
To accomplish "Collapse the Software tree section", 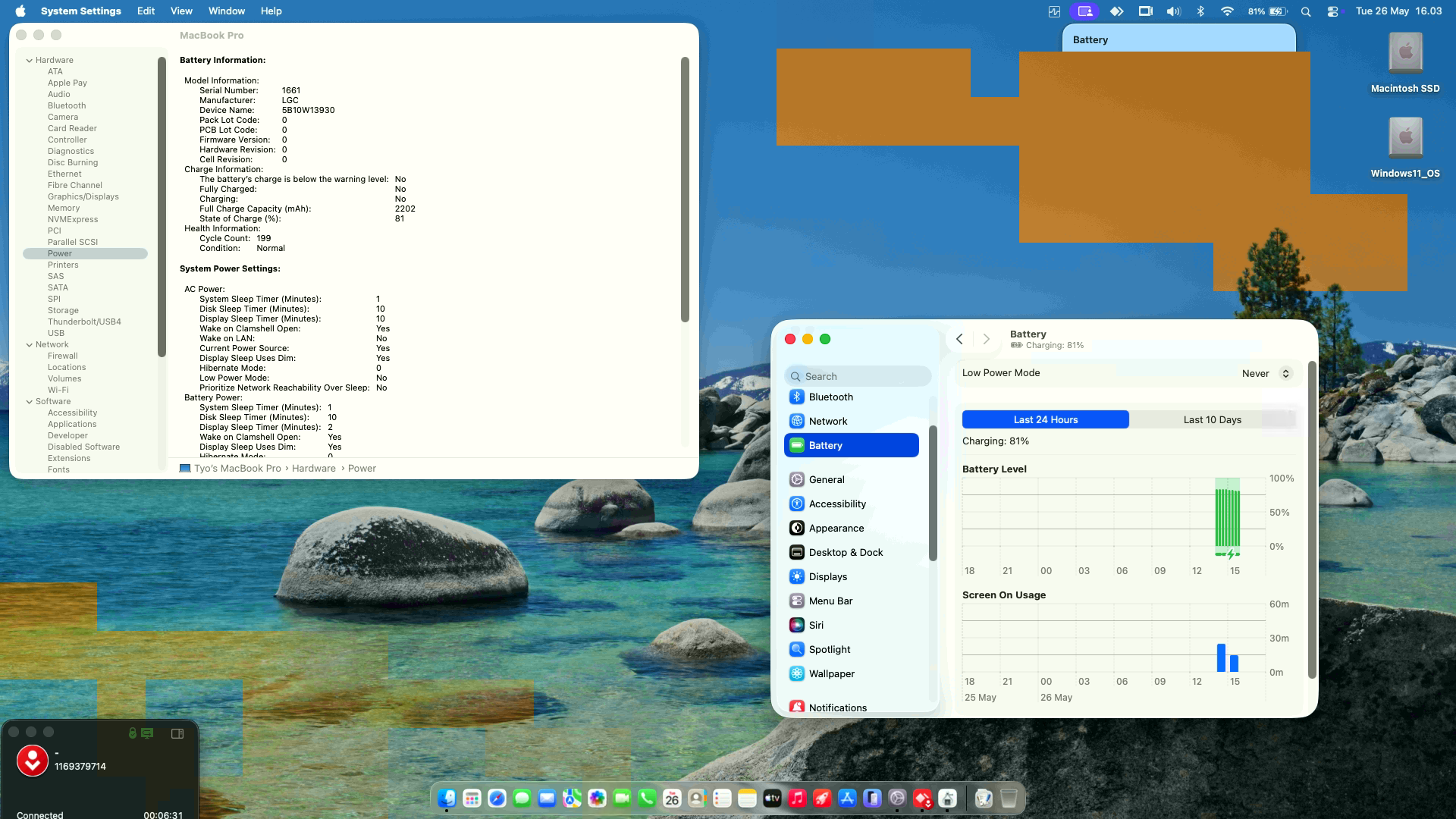I will coord(30,401).
